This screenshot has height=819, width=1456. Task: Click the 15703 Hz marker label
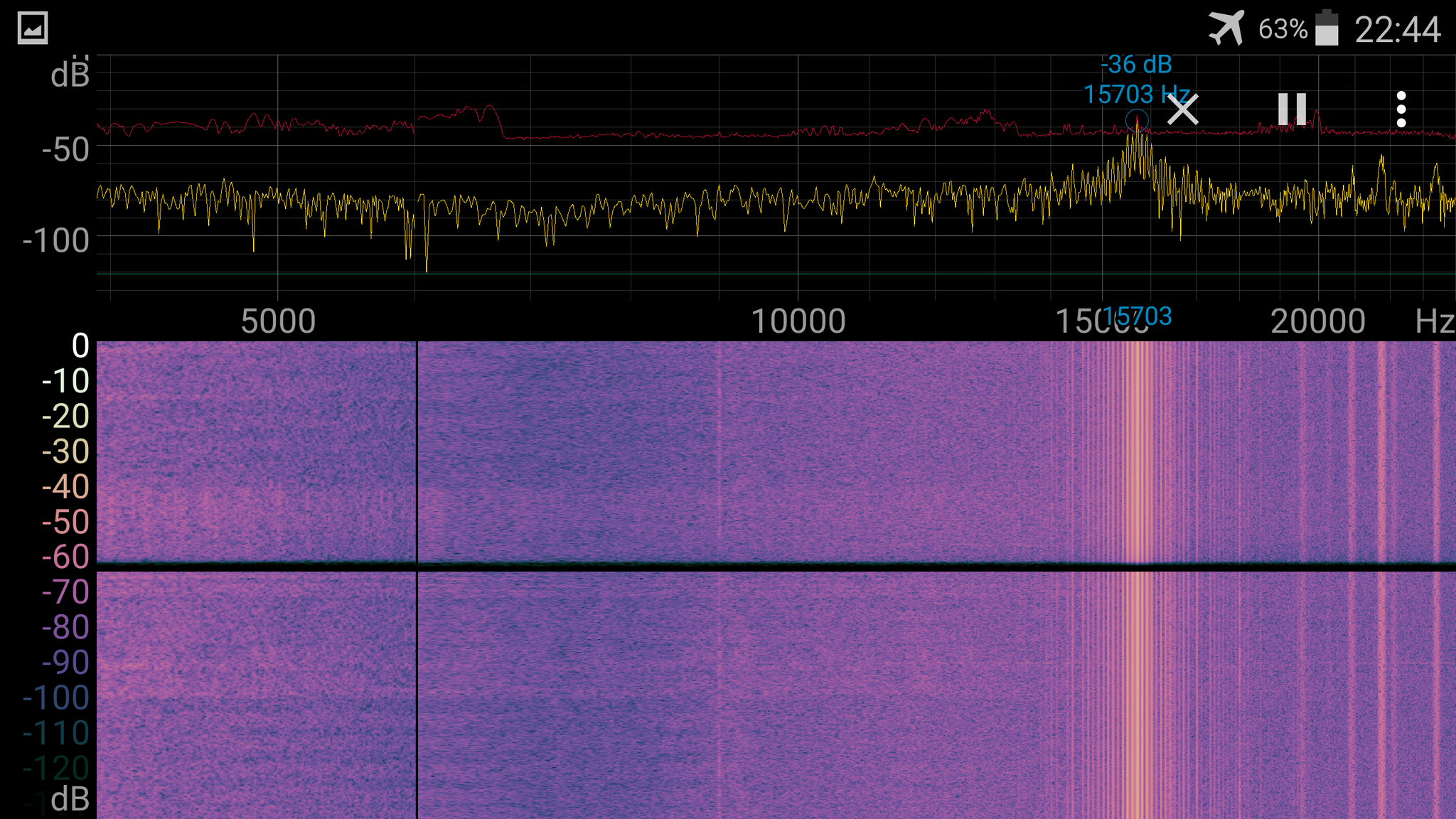pyautogui.click(x=1136, y=94)
